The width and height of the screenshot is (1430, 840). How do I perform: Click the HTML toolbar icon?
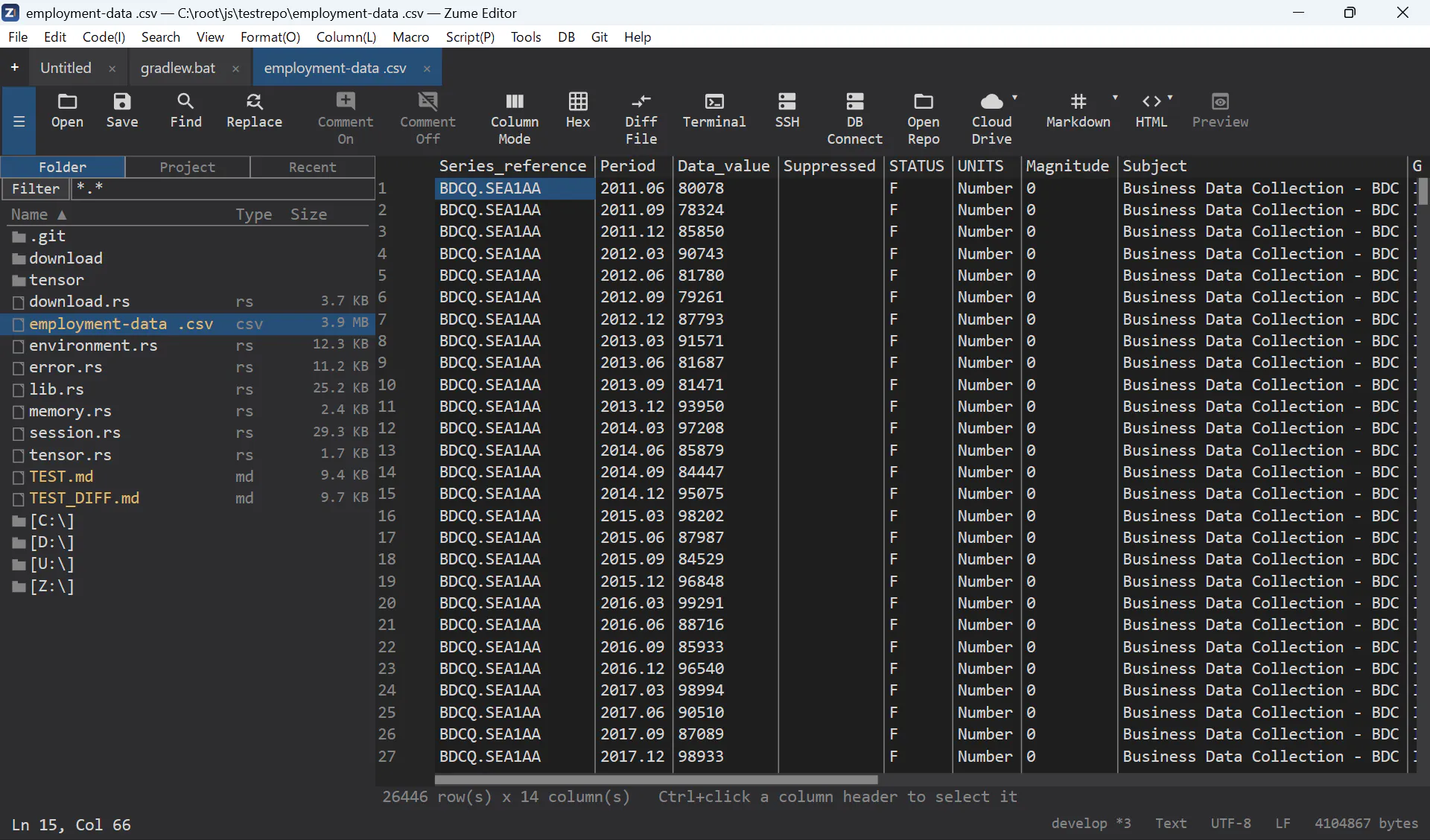pos(1151,110)
